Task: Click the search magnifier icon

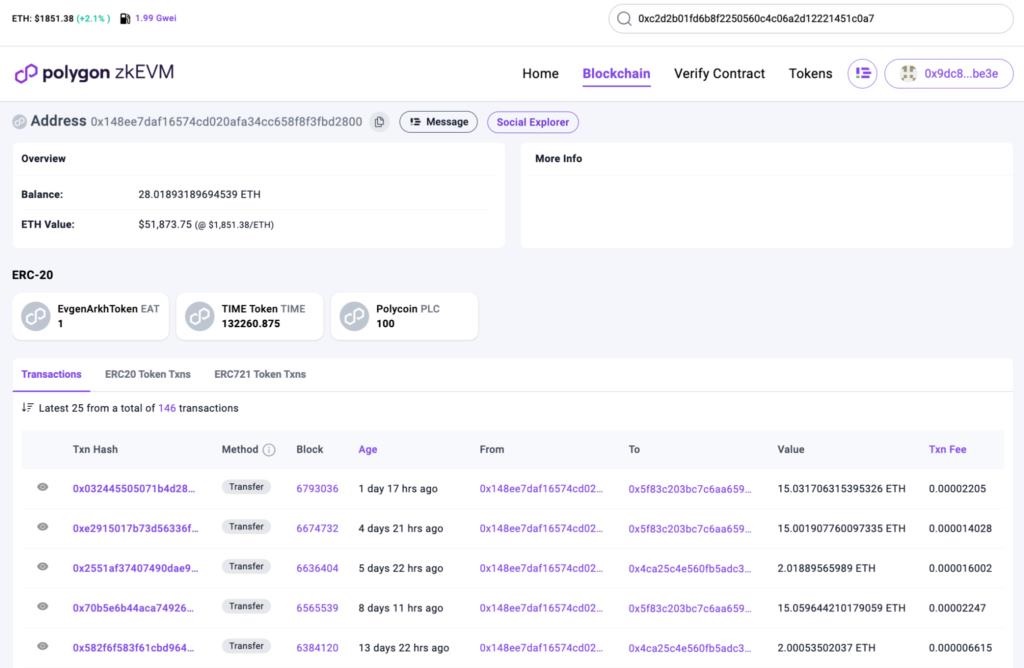Action: pos(624,18)
